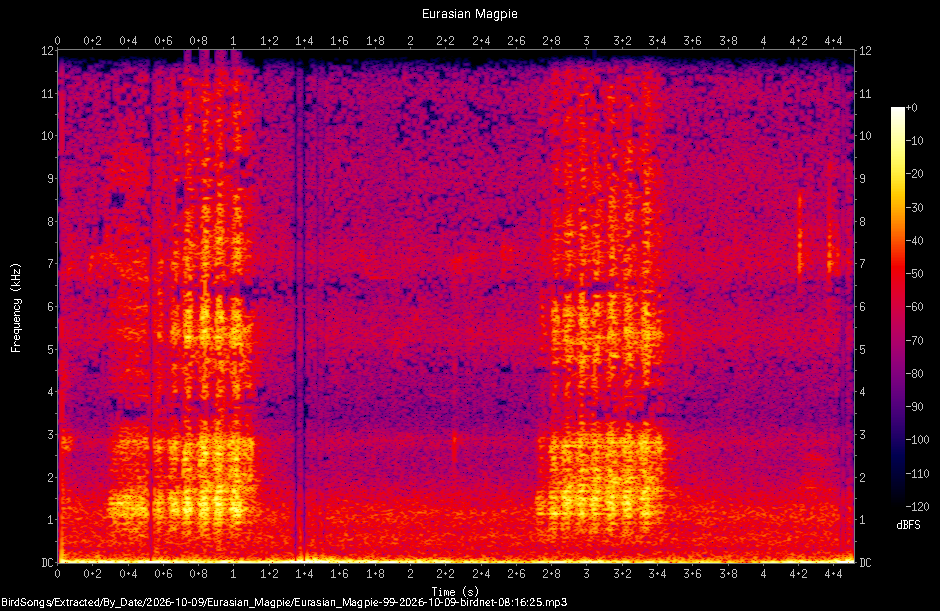Click the 'dBFS' colorbar unit label
Screen dimensions: 940x611
coord(908,525)
